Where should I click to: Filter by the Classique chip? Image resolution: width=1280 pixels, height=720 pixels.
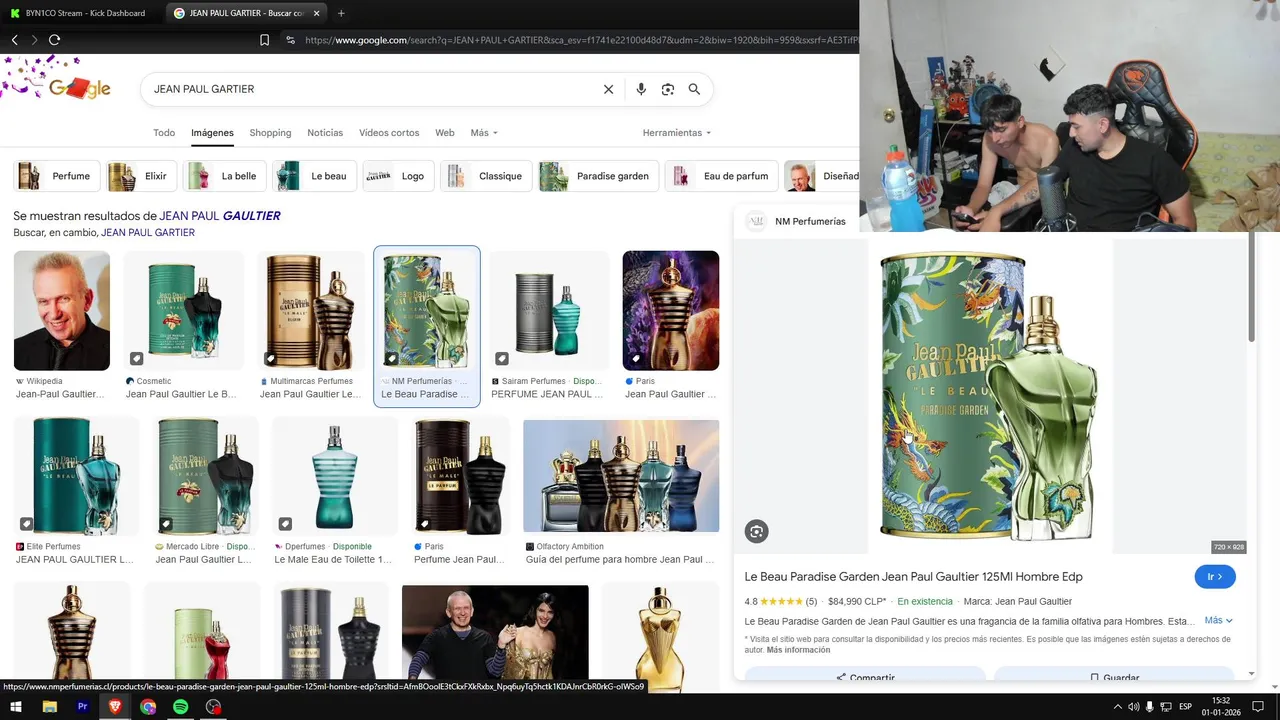click(x=487, y=176)
